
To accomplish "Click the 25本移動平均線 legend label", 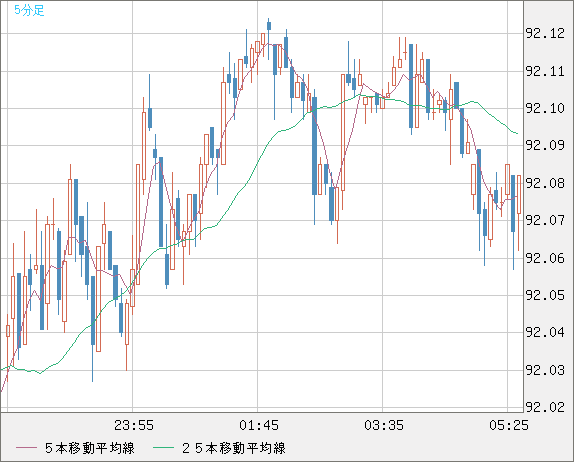I will tap(234, 448).
